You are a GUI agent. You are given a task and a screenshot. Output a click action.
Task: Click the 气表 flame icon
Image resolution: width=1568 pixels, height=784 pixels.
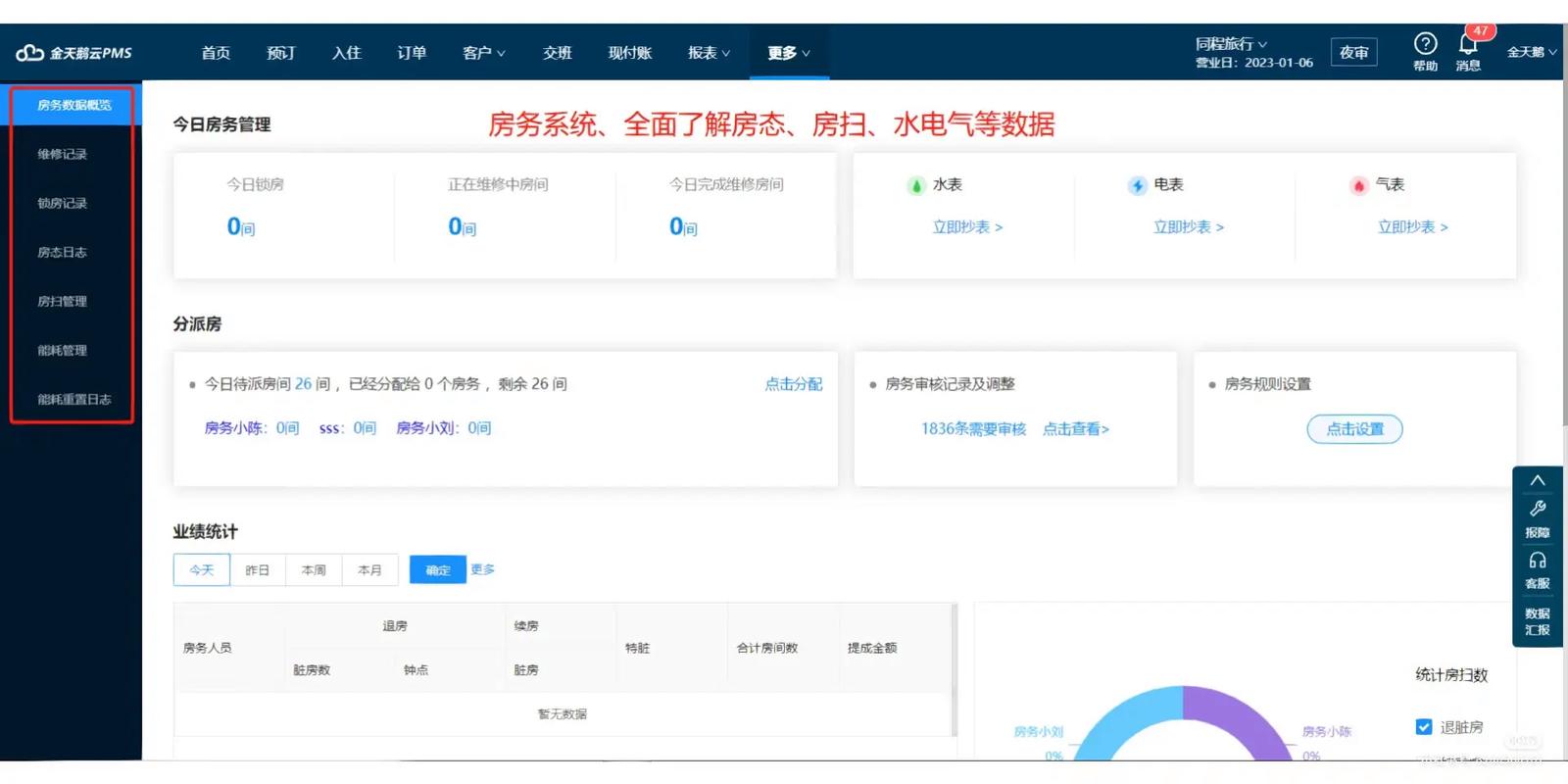[1358, 185]
